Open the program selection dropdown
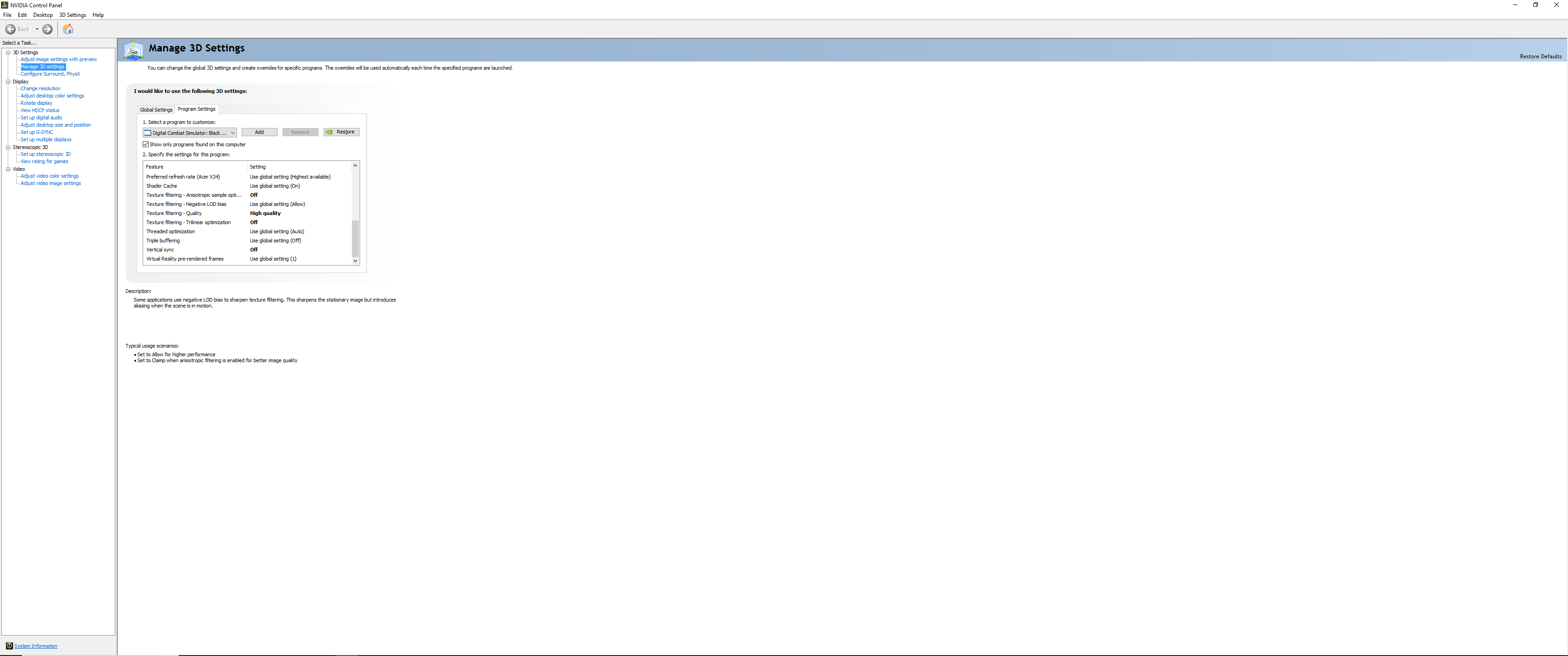The height and width of the screenshot is (656, 1568). [190, 133]
